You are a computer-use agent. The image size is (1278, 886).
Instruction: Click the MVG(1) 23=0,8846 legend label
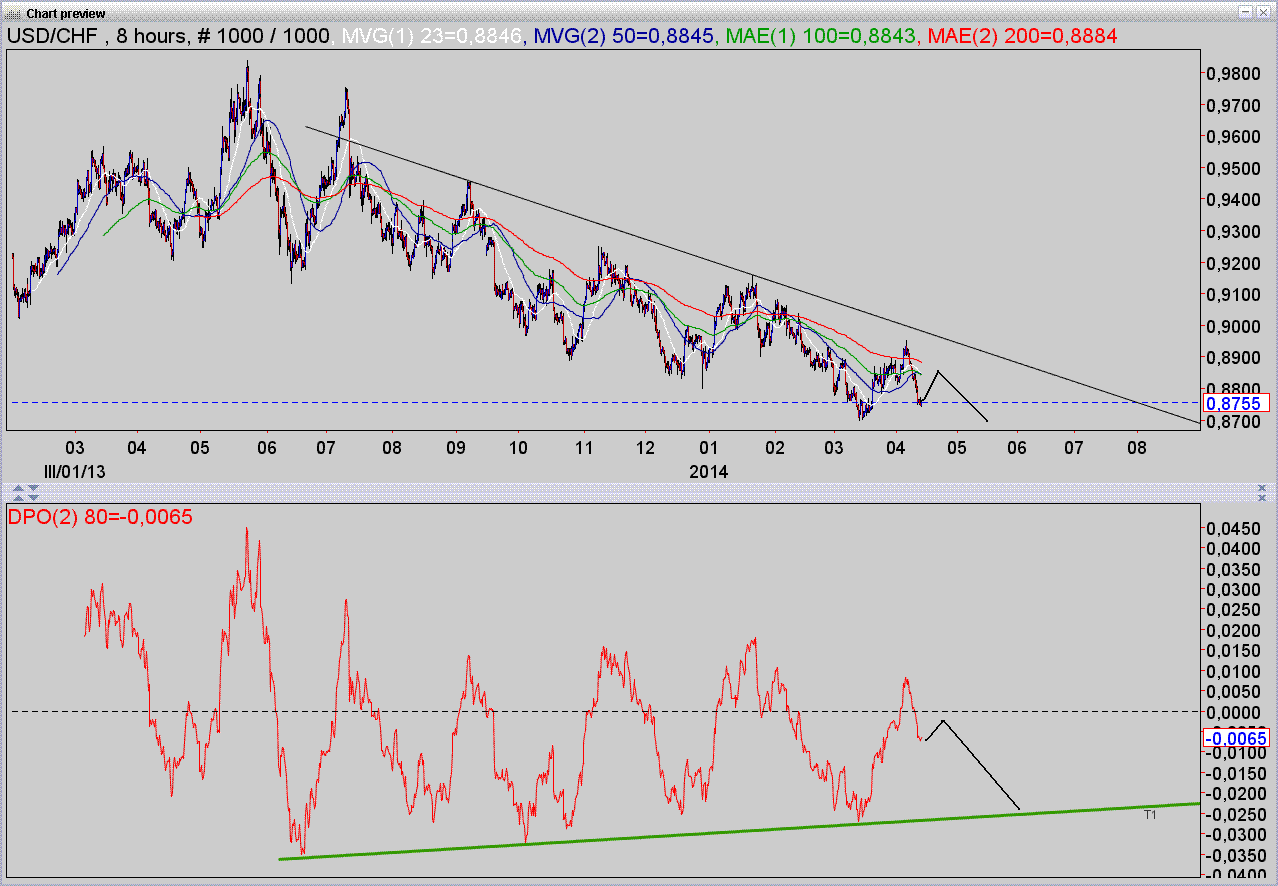433,36
